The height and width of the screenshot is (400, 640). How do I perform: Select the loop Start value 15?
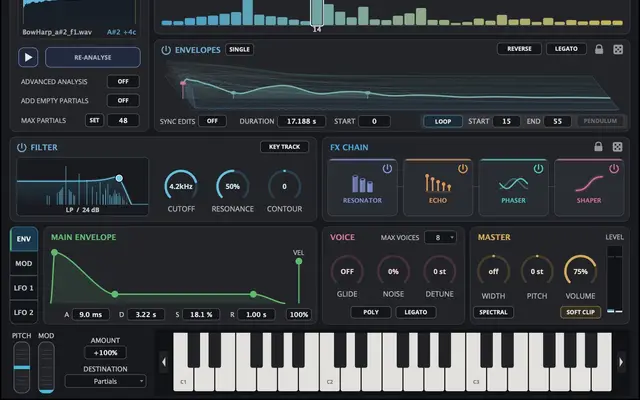tap(506, 121)
